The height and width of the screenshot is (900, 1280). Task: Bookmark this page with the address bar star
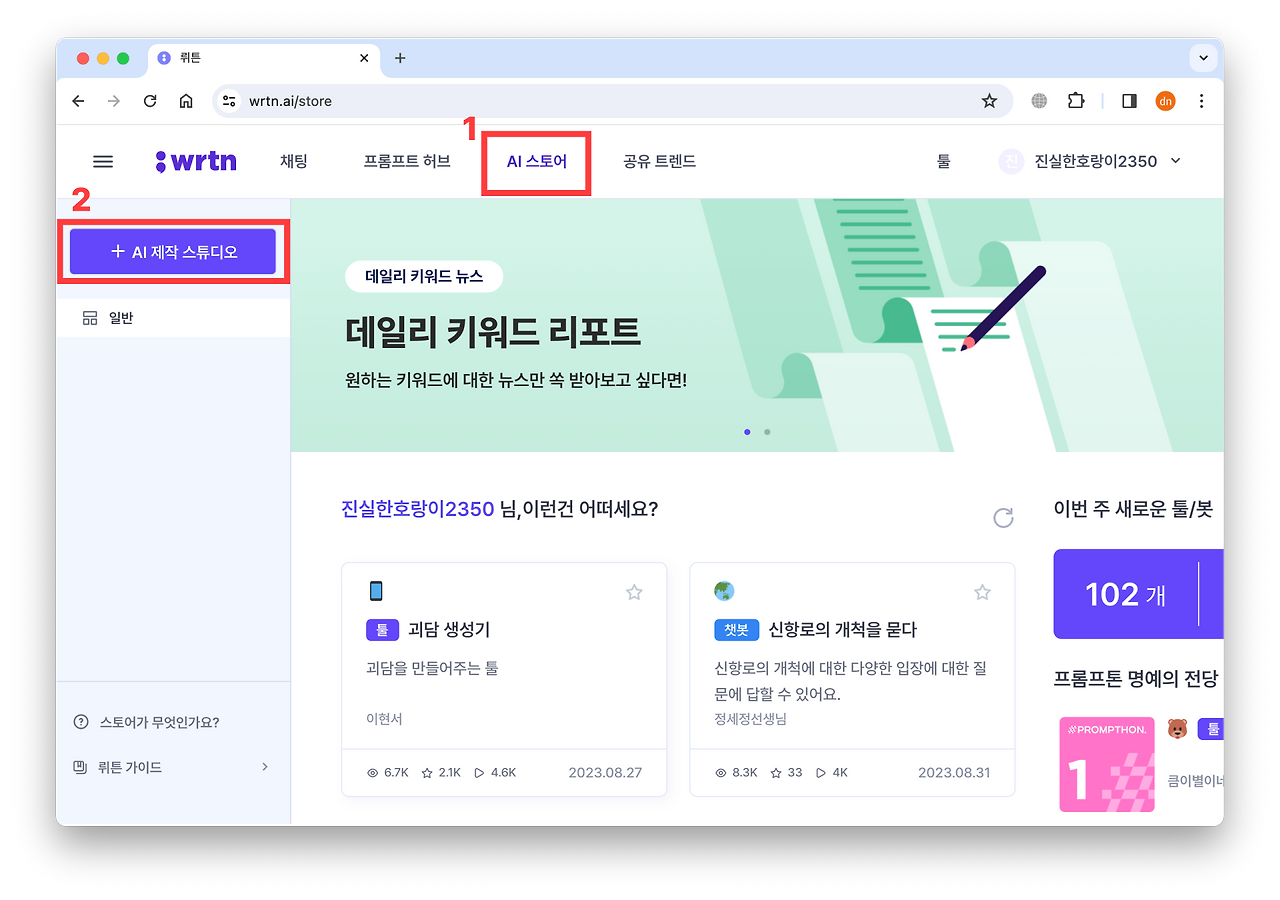pos(989,101)
